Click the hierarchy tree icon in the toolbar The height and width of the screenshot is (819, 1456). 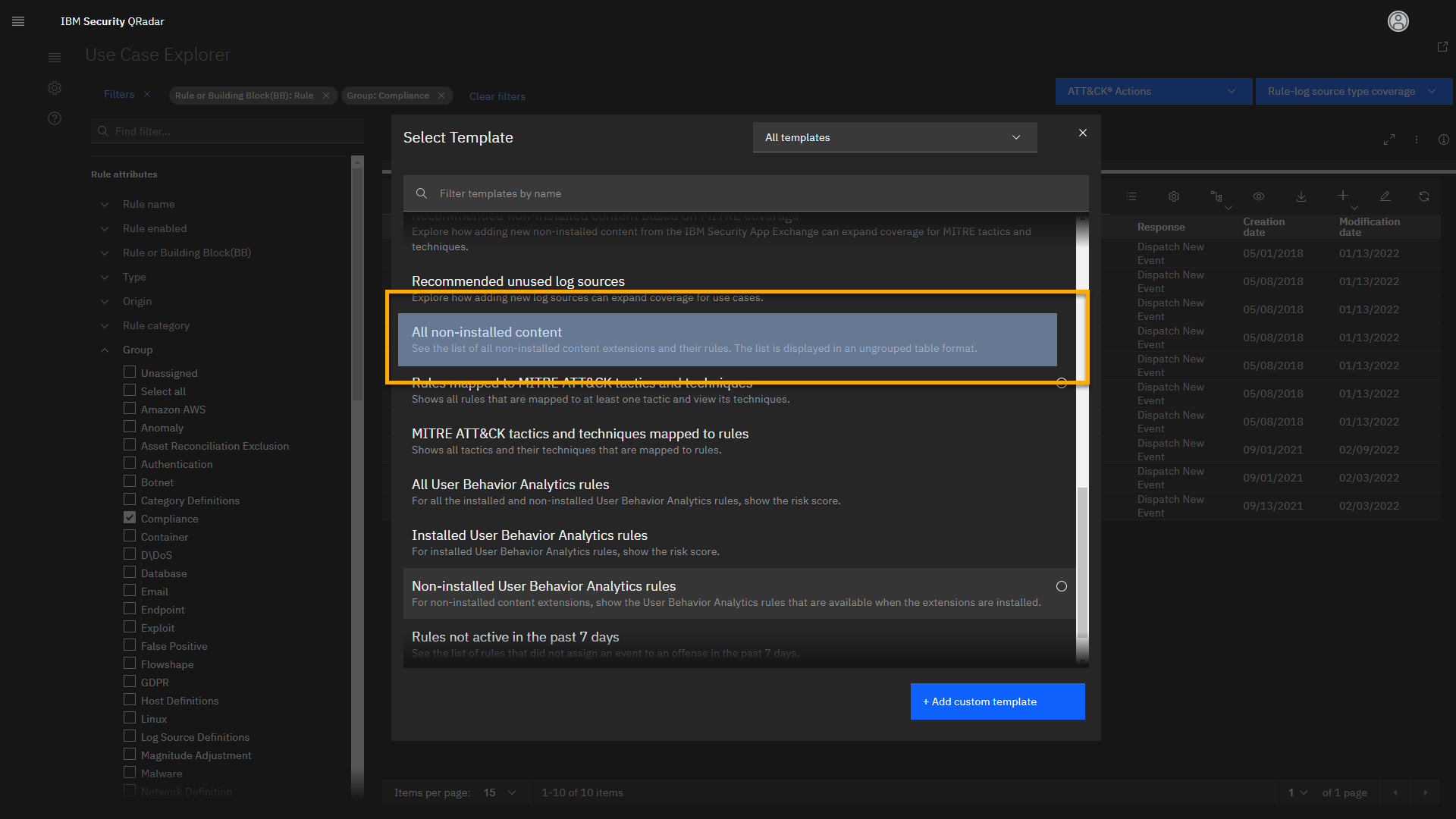click(x=1216, y=196)
